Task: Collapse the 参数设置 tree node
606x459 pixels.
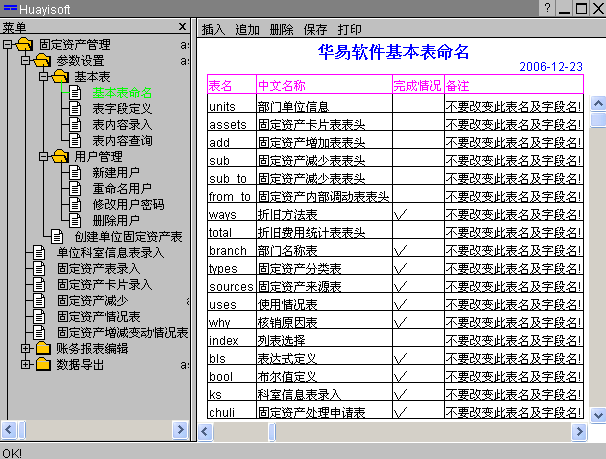Action: (25, 61)
